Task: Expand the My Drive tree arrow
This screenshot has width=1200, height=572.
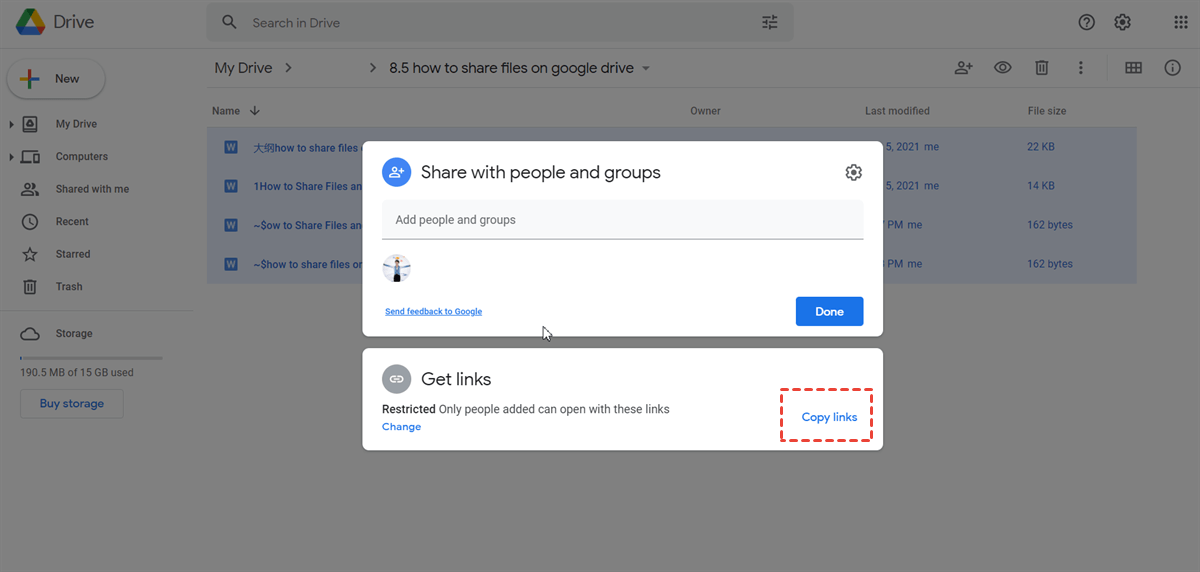Action: 11,124
